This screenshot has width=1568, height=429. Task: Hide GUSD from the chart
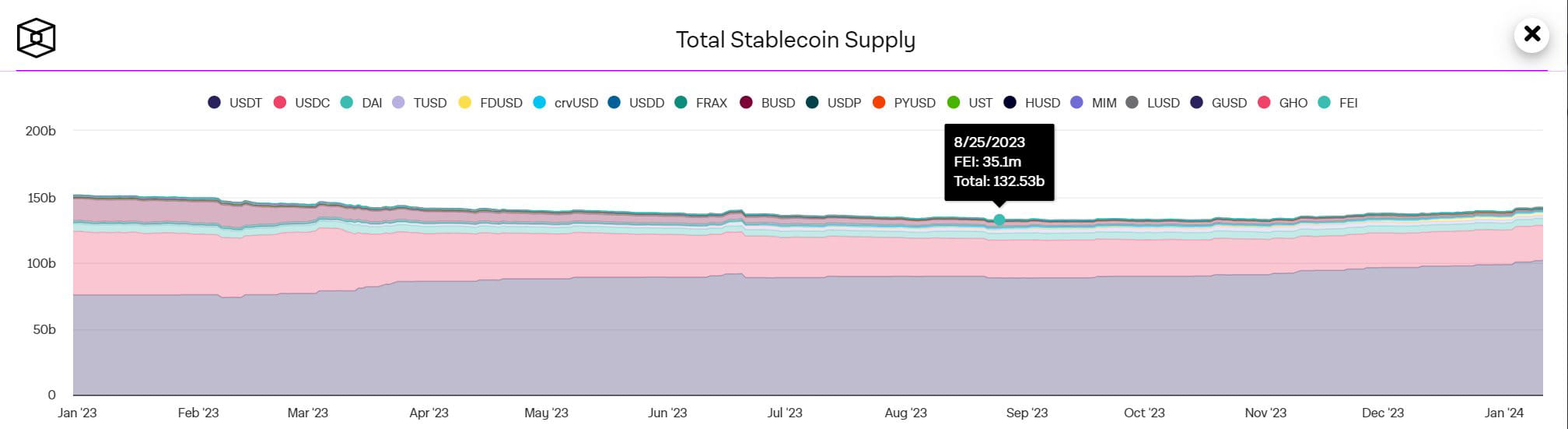point(1219,103)
